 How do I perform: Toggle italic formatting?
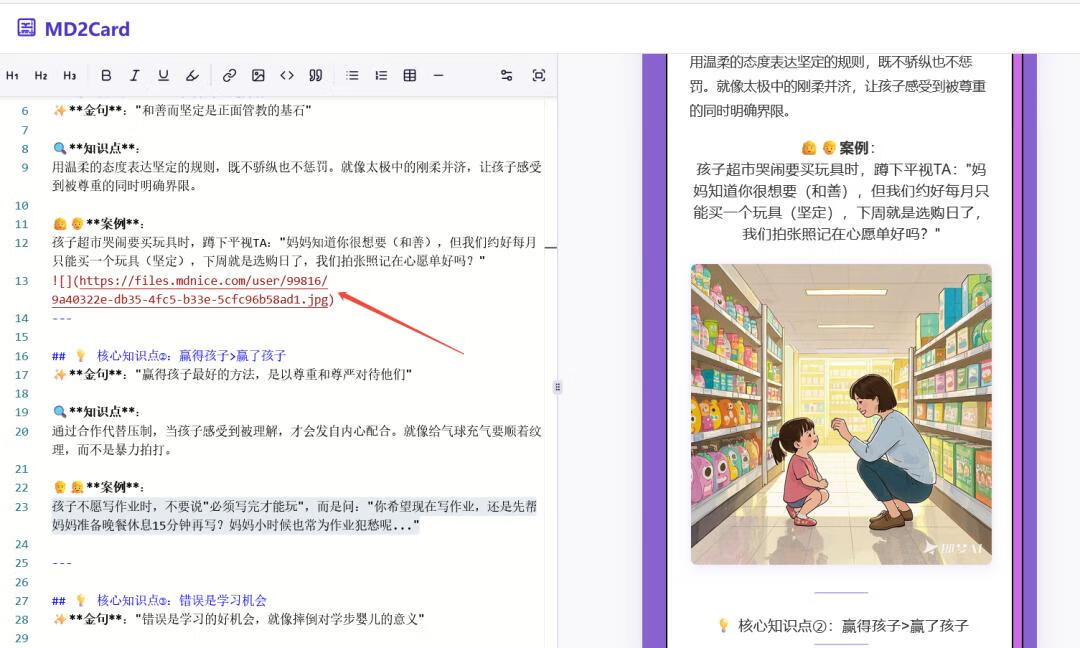coord(134,75)
